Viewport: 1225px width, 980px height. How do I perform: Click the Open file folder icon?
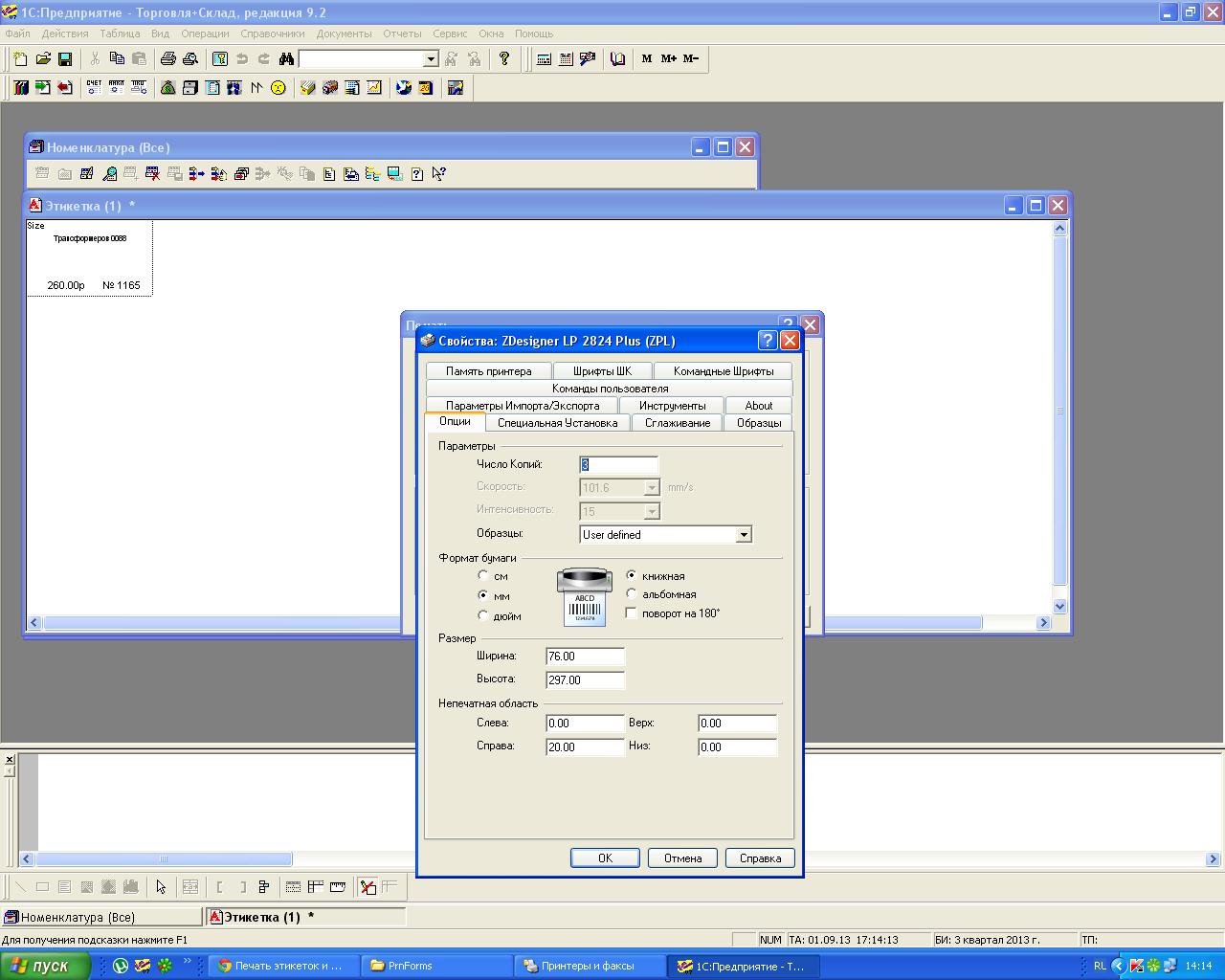pos(43,59)
